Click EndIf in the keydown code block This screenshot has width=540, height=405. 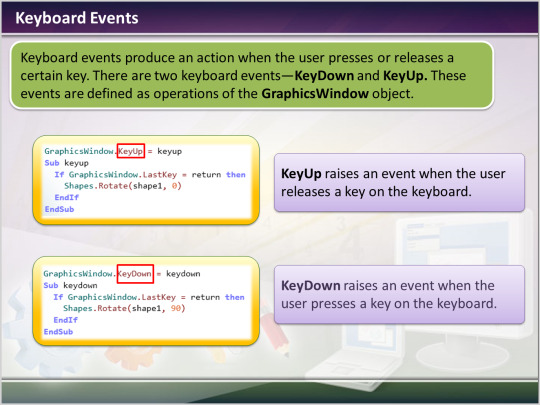tap(65, 320)
